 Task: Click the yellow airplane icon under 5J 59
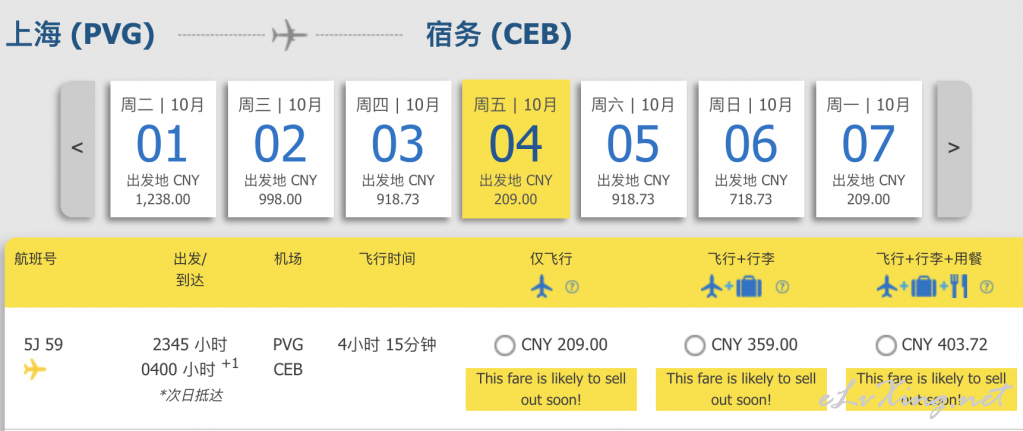tap(35, 370)
